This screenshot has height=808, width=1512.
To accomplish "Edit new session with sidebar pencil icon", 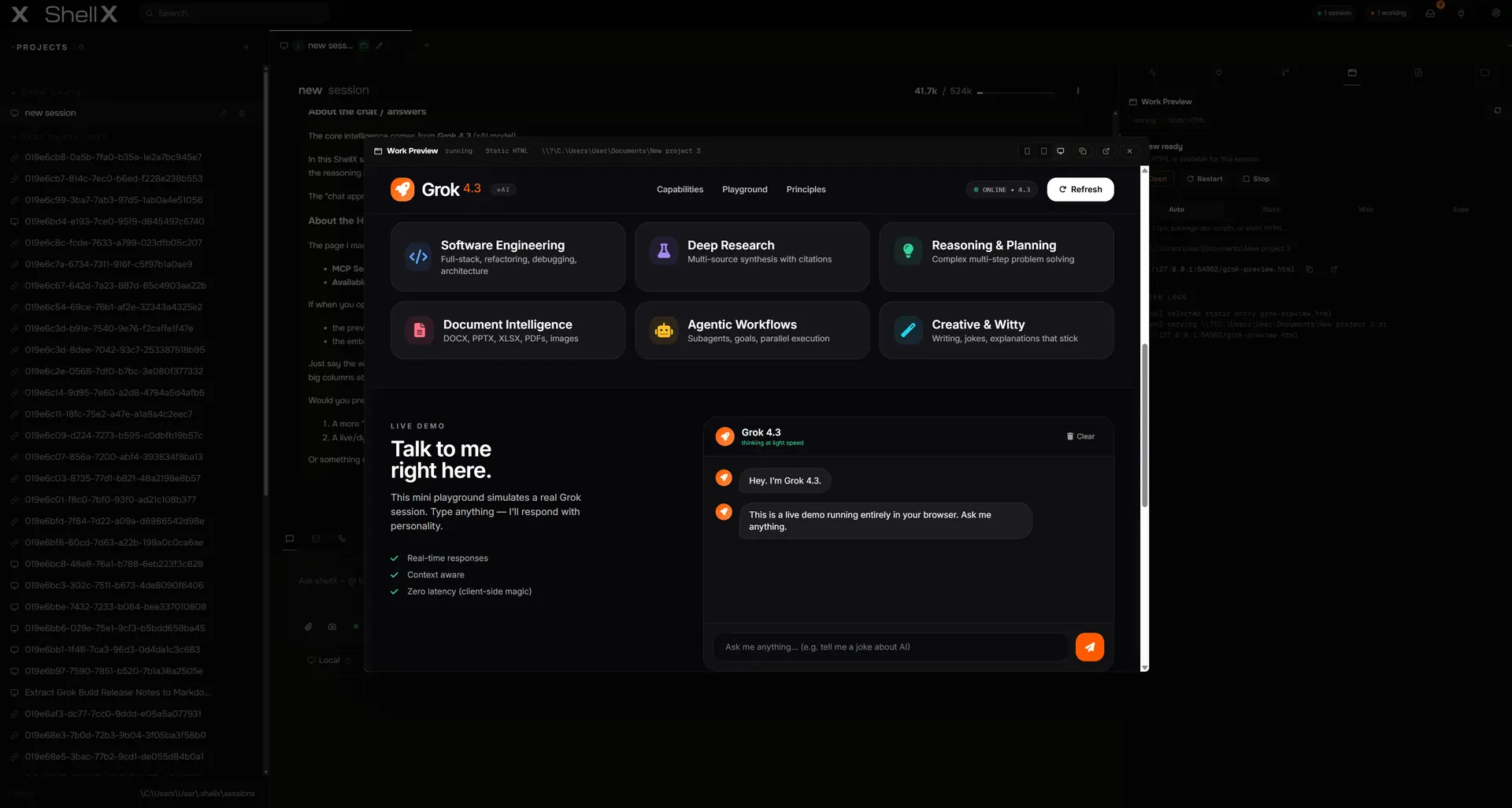I will point(223,113).
